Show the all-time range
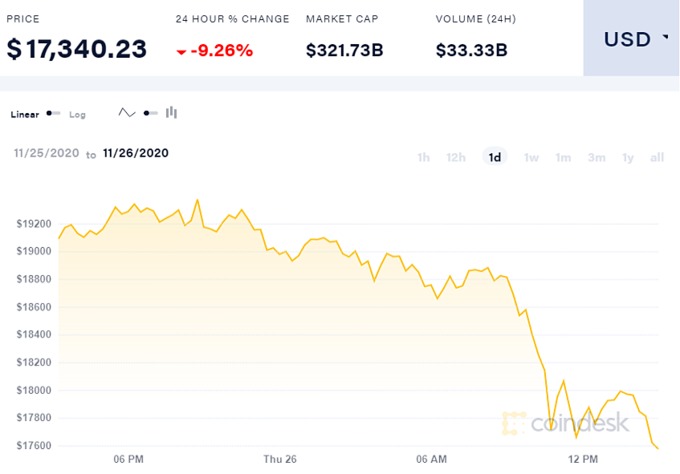680x474 pixels. tap(657, 157)
